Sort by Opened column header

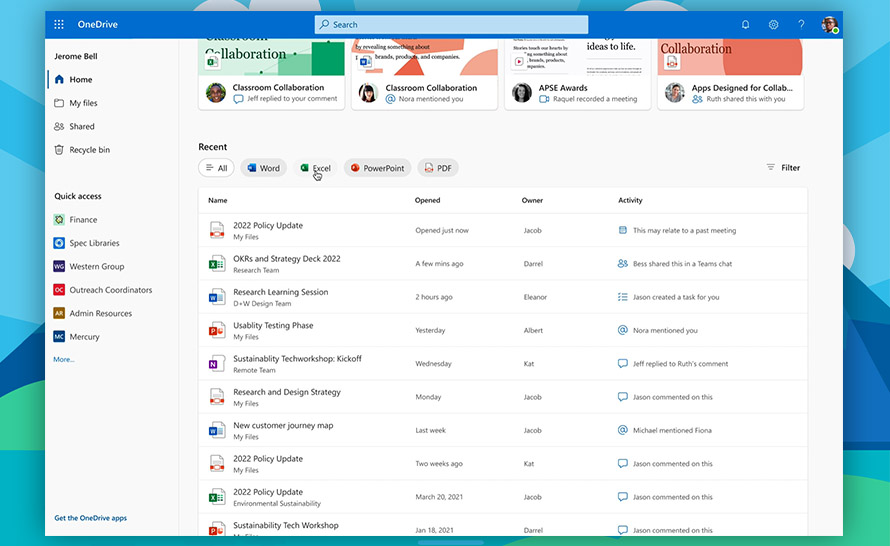pyautogui.click(x=427, y=200)
